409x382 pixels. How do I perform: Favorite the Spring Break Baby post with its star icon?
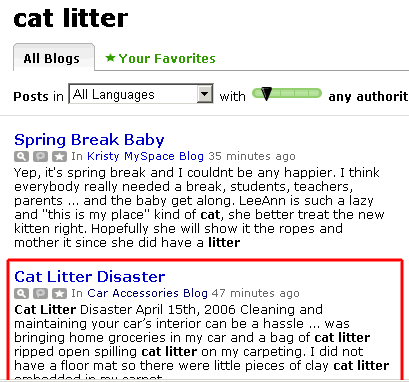59,156
